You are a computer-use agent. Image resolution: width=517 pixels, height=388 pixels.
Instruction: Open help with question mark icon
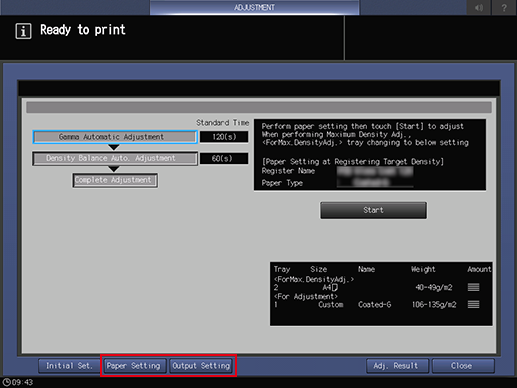[504, 7]
